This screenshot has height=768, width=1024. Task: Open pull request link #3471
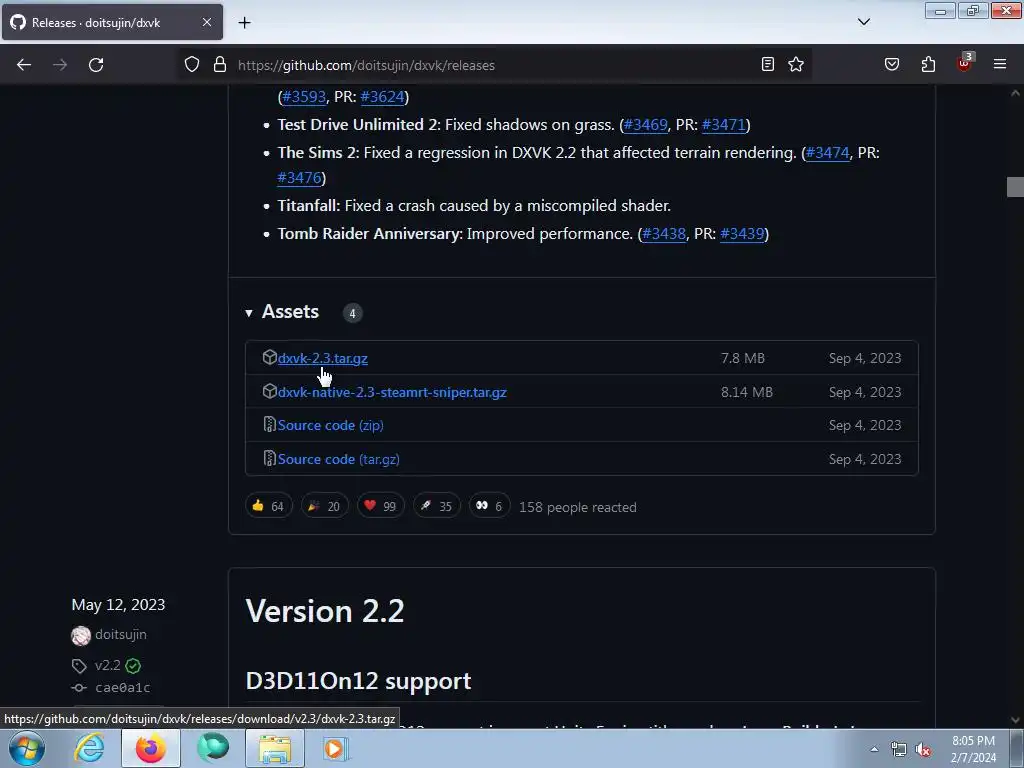(724, 125)
